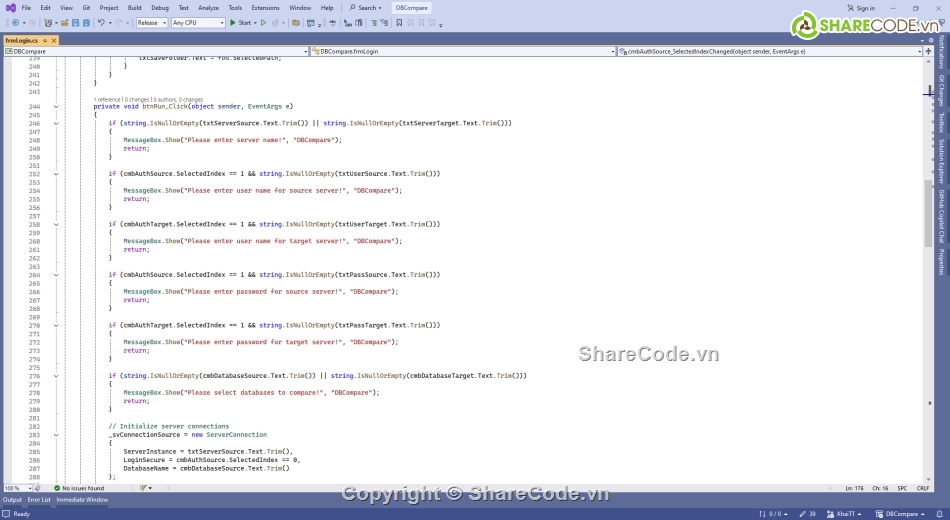This screenshot has height=520, width=950.
Task: Click the KhaiTT branch in status bar
Action: [845, 514]
